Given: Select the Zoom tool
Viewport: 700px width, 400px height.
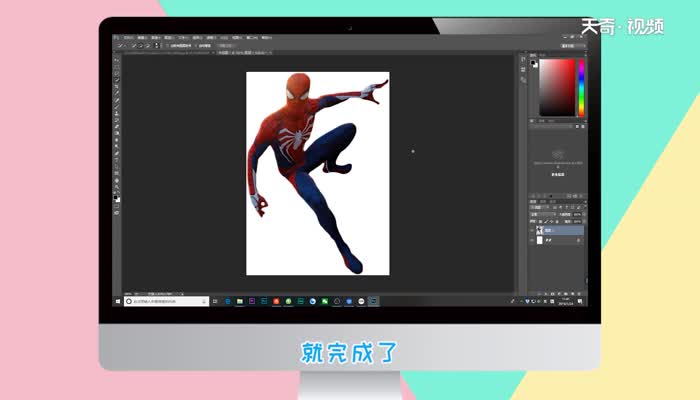Looking at the screenshot, I should coord(117,187).
